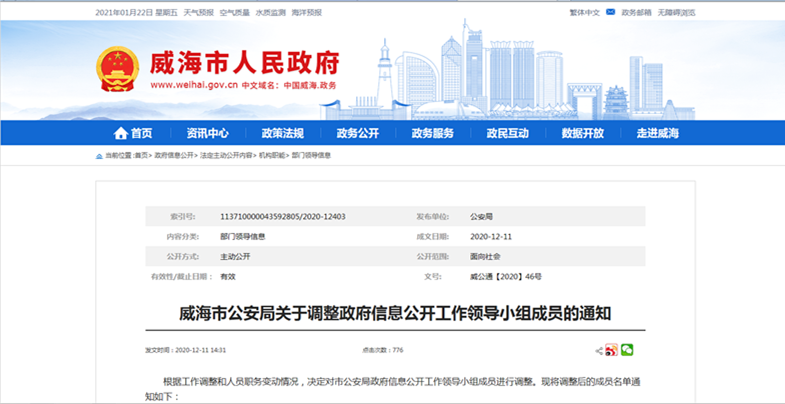The image size is (785, 404).
Task: Click the home icon beside 首页
Action: (120, 133)
